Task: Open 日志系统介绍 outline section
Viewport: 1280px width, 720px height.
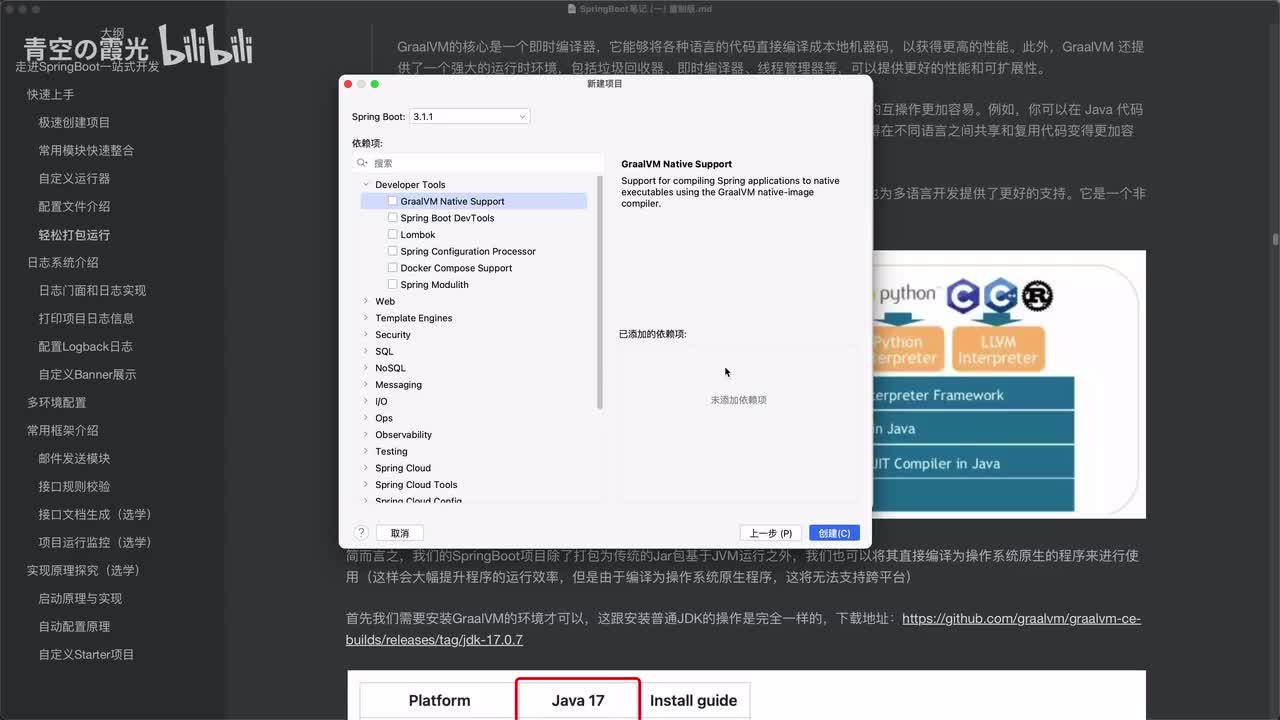Action: [63, 262]
